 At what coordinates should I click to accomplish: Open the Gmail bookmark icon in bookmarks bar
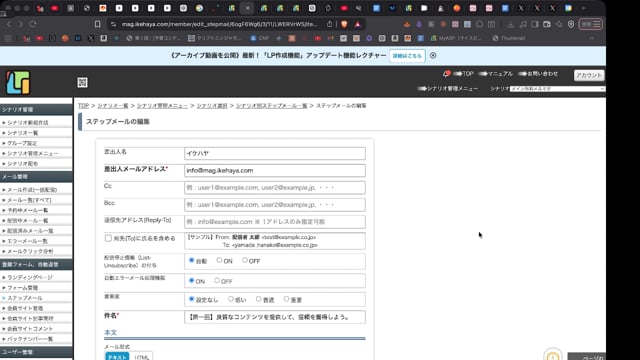coord(331,38)
